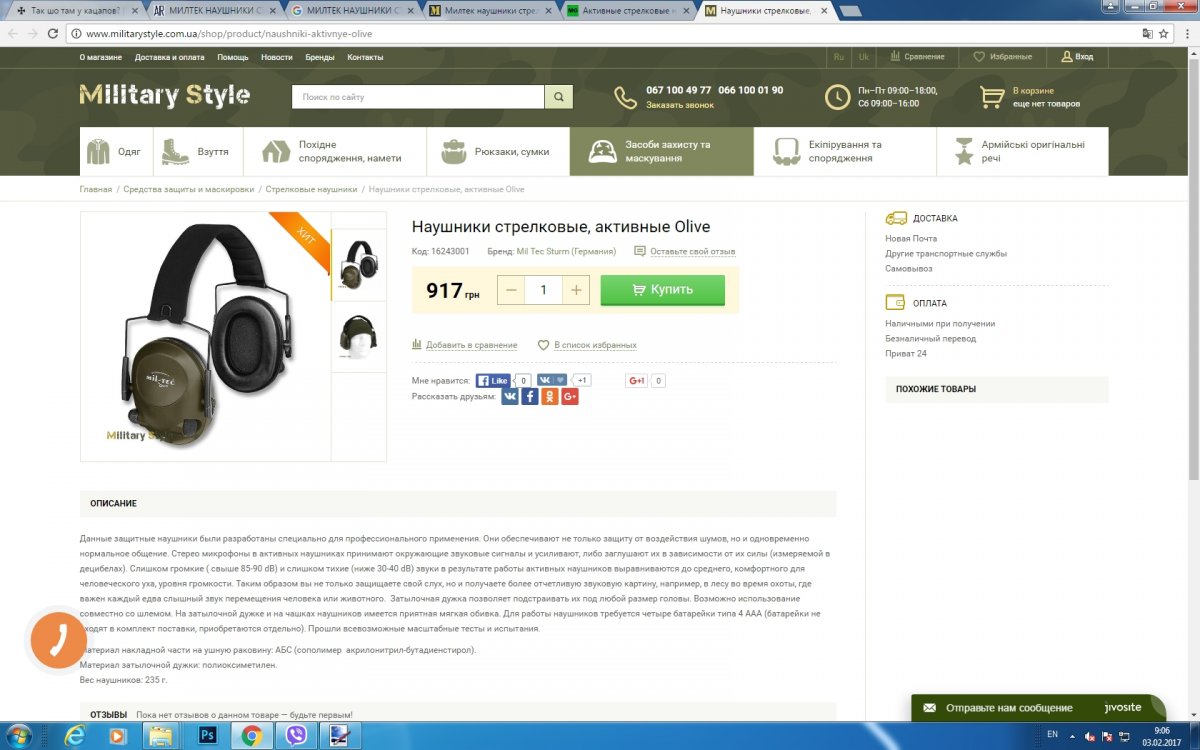Click the VK like heart button
1200x750 pixels.
click(553, 380)
